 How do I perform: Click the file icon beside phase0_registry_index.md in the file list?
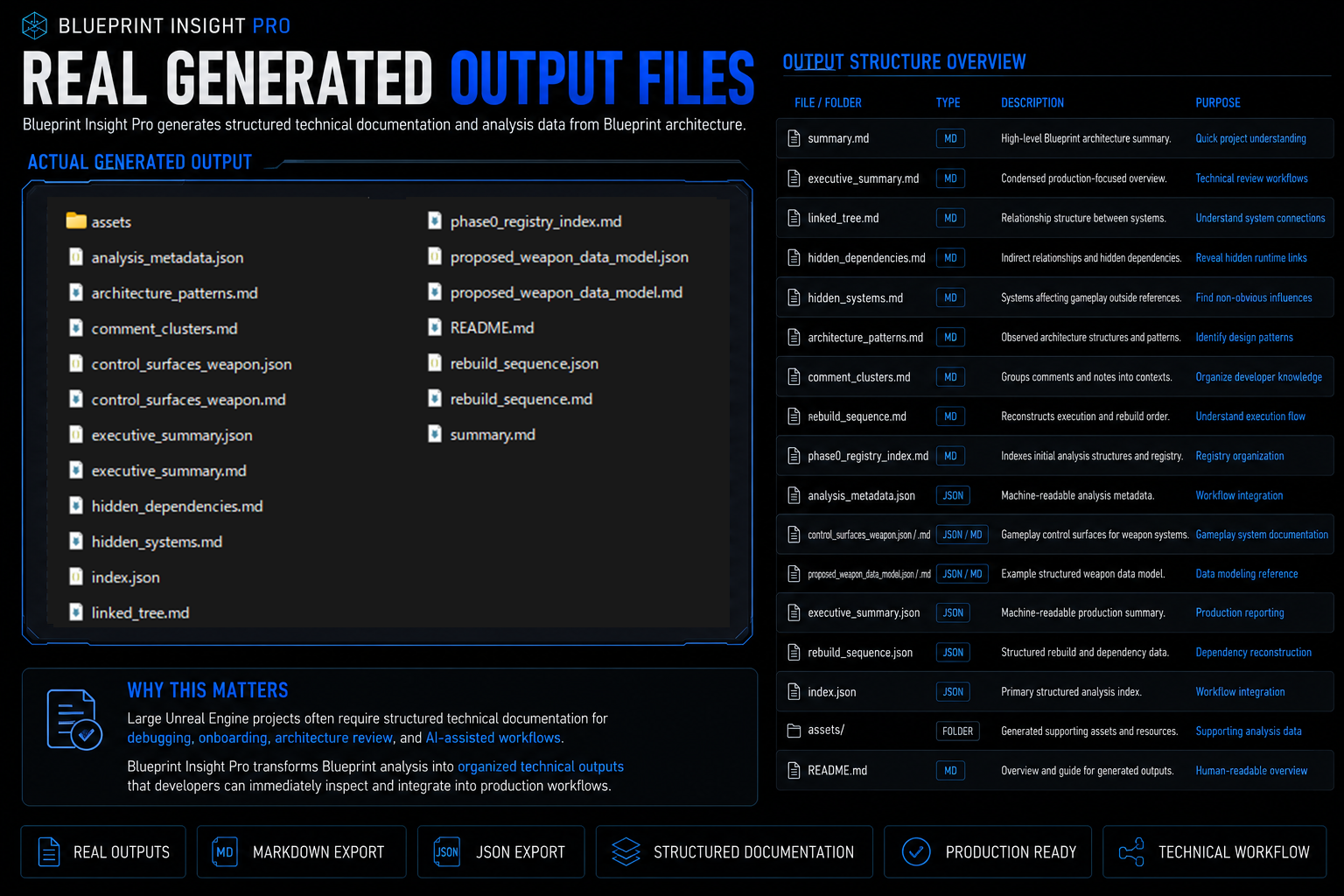435,220
